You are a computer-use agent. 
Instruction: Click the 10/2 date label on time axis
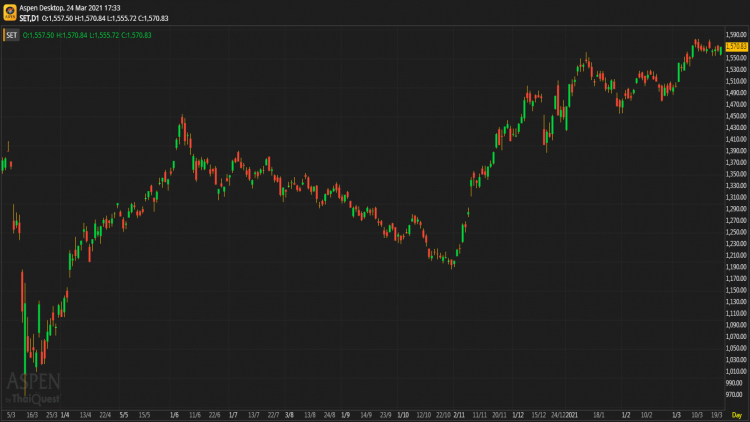(x=647, y=415)
